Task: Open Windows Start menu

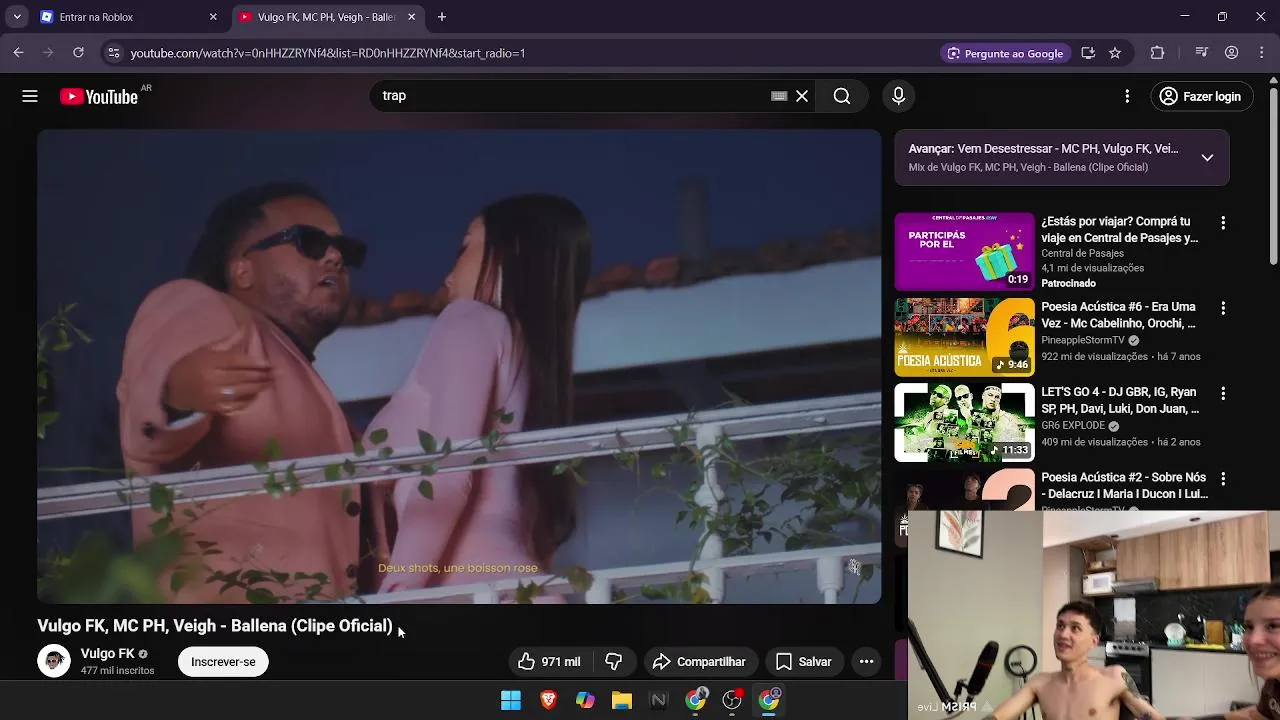Action: pyautogui.click(x=511, y=700)
